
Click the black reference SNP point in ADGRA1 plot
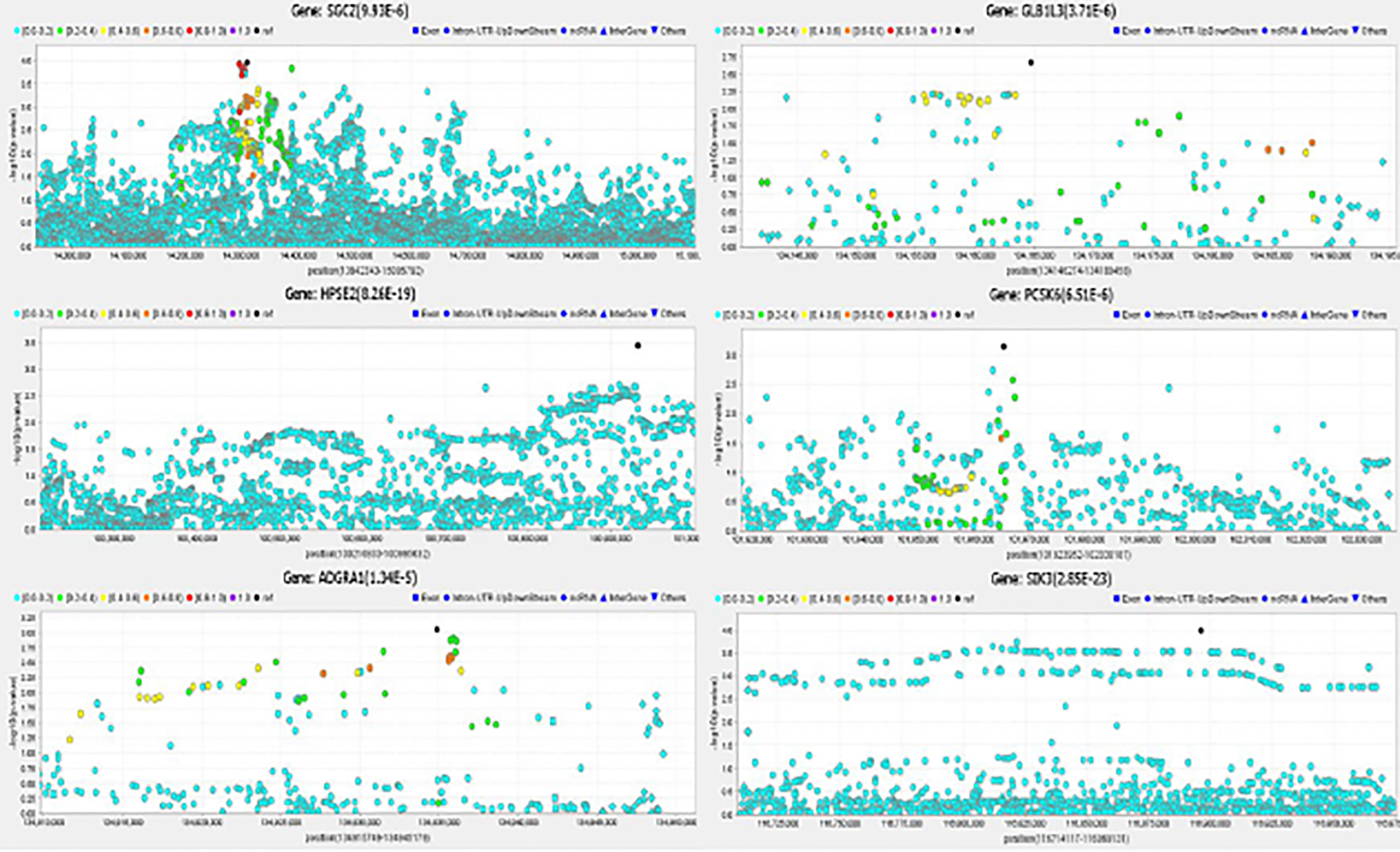pos(436,630)
